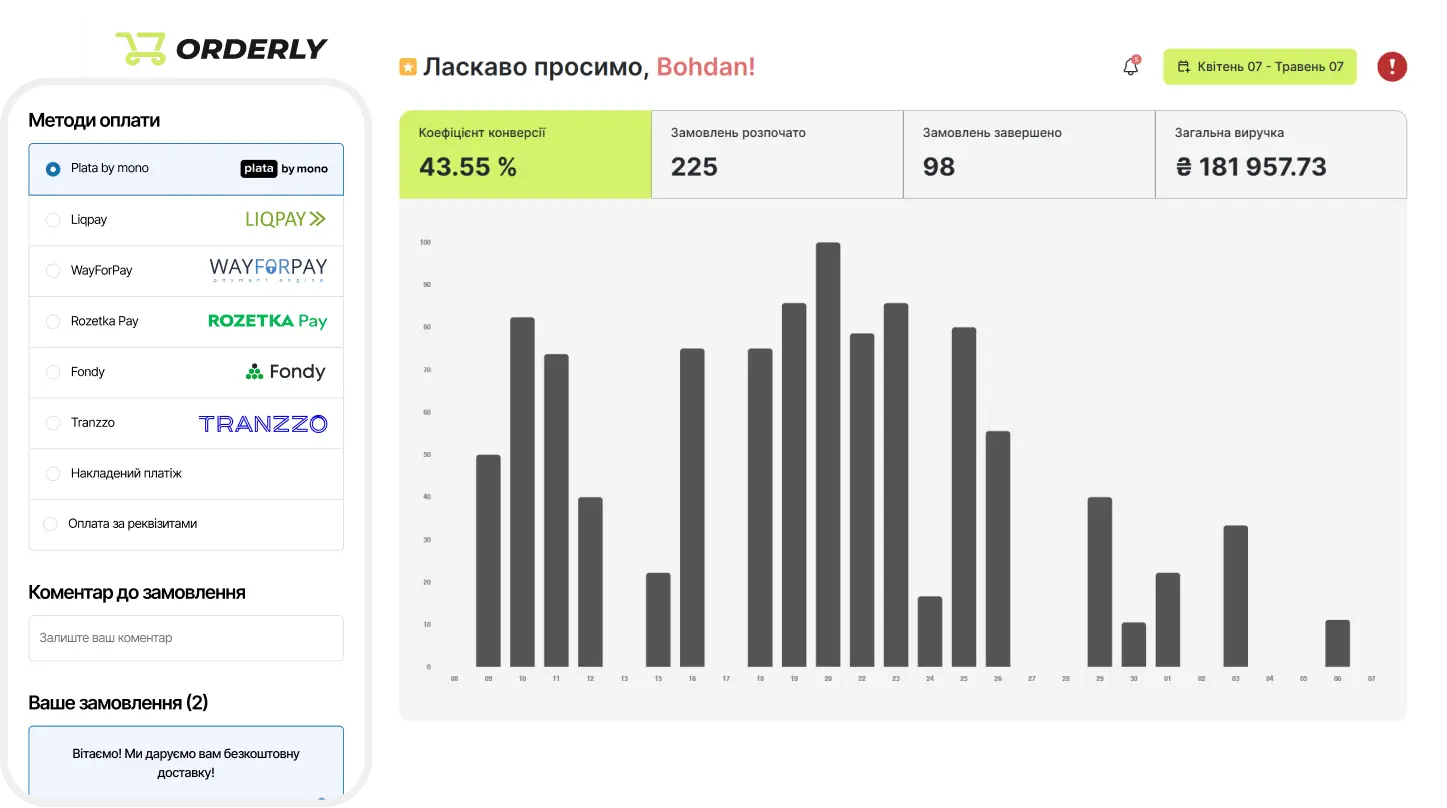Click the 100 label on chart axis

[x=425, y=242]
